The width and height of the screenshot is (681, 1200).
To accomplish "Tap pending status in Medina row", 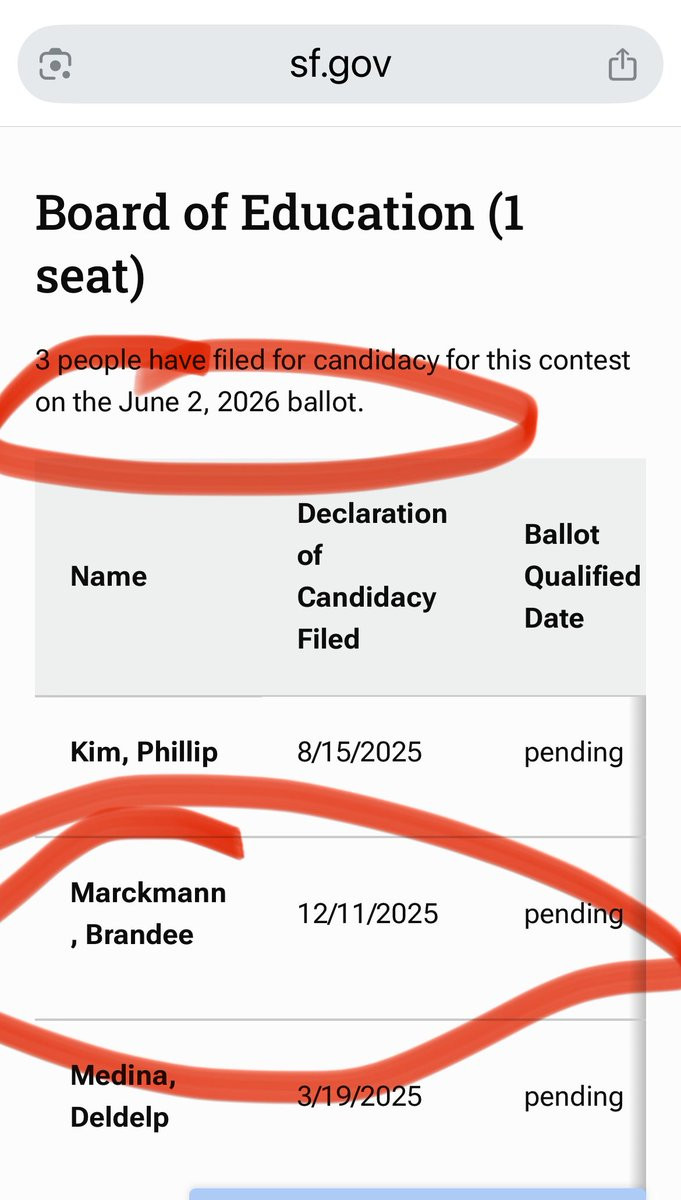I will (573, 1097).
